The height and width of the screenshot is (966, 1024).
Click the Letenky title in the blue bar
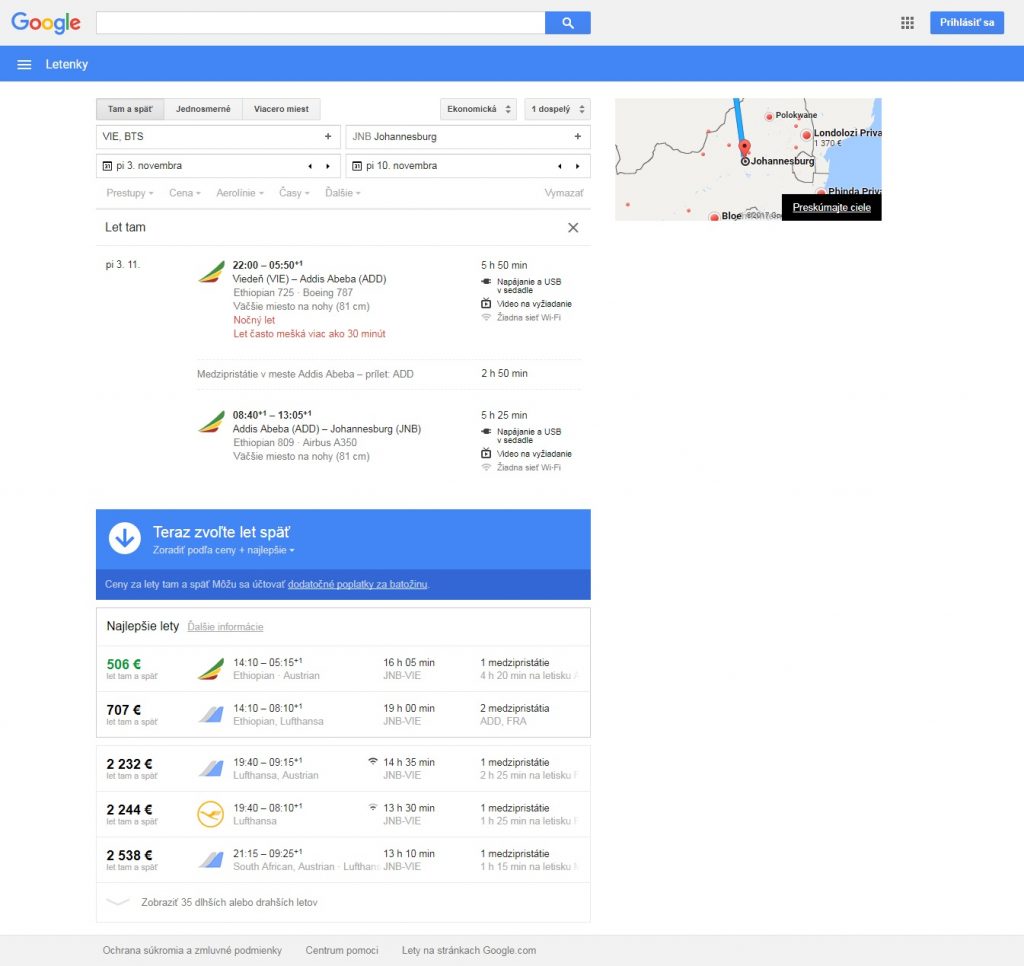tap(67, 64)
